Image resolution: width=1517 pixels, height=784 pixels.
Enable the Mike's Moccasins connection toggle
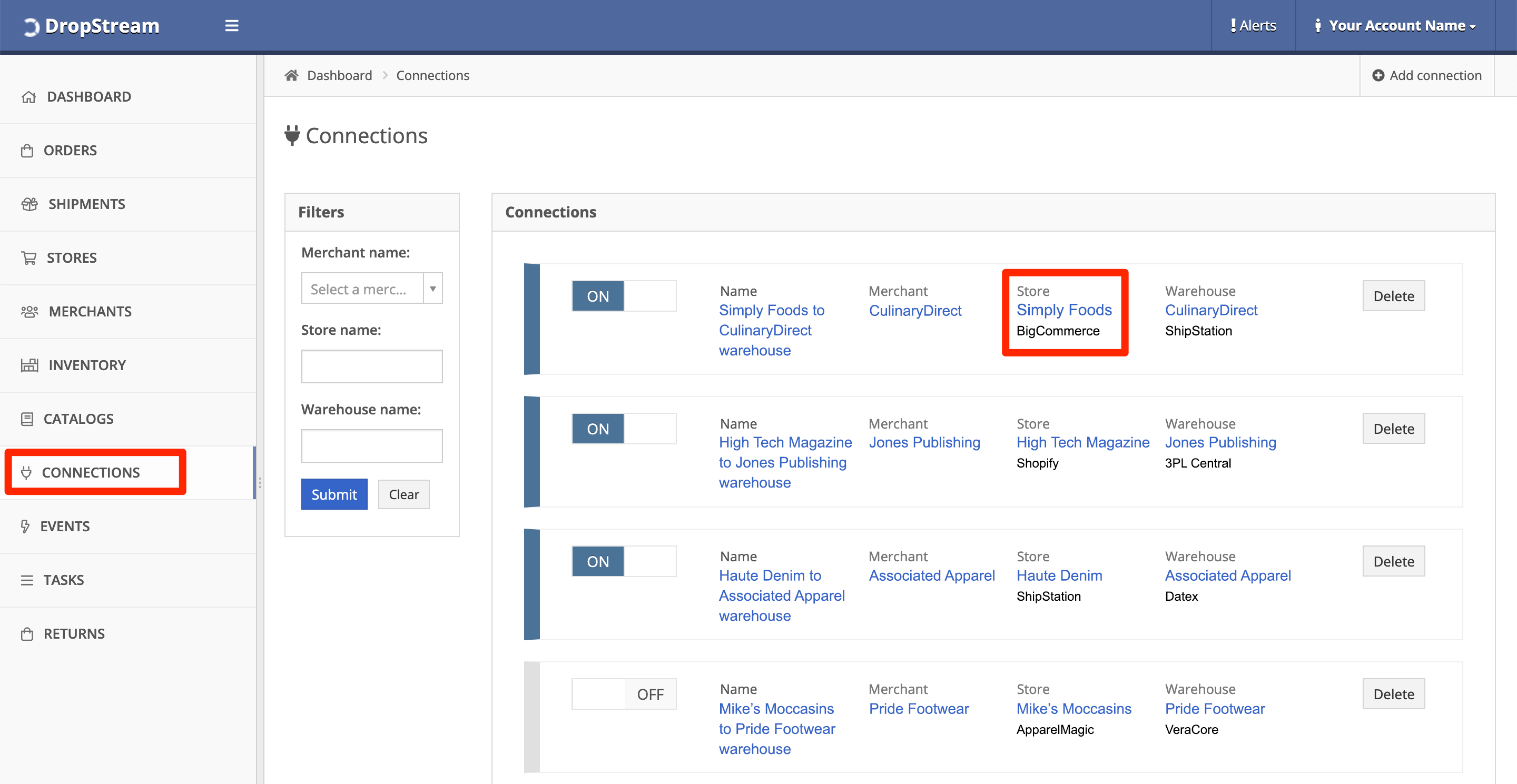(x=623, y=694)
